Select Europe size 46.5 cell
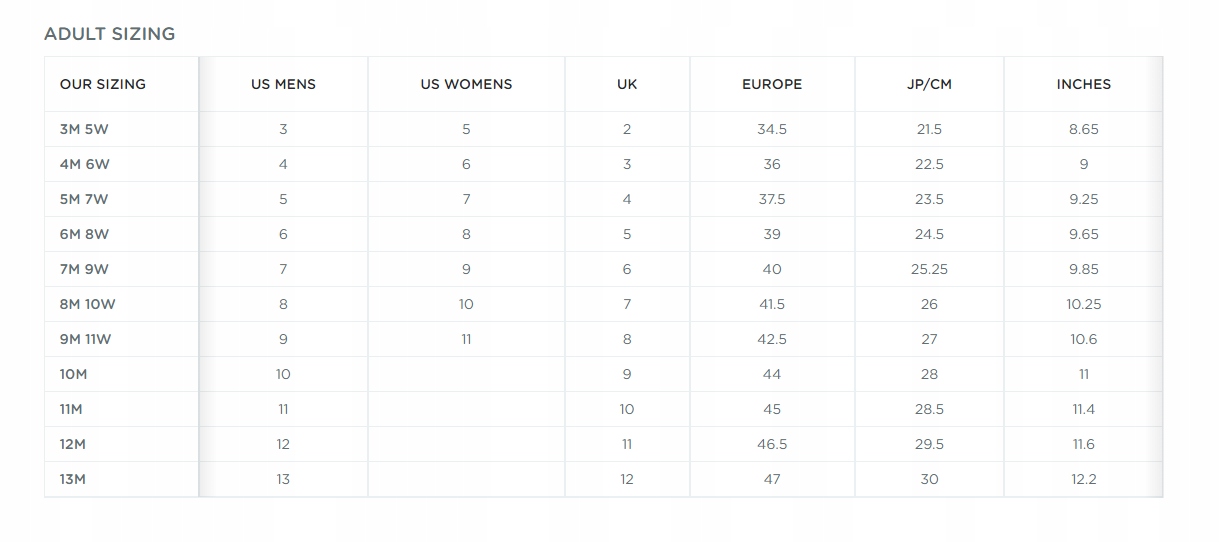The image size is (1220, 542). pos(772,445)
